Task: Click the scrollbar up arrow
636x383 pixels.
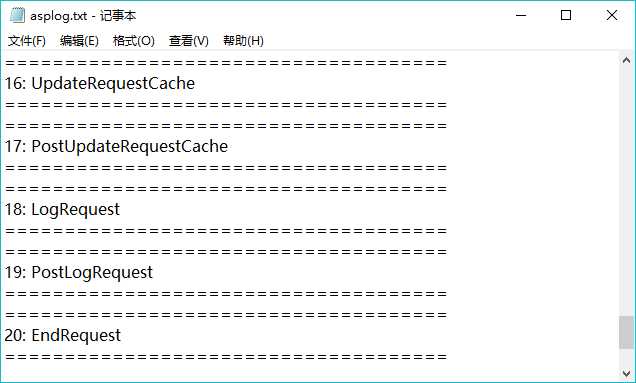Action: coord(626,60)
